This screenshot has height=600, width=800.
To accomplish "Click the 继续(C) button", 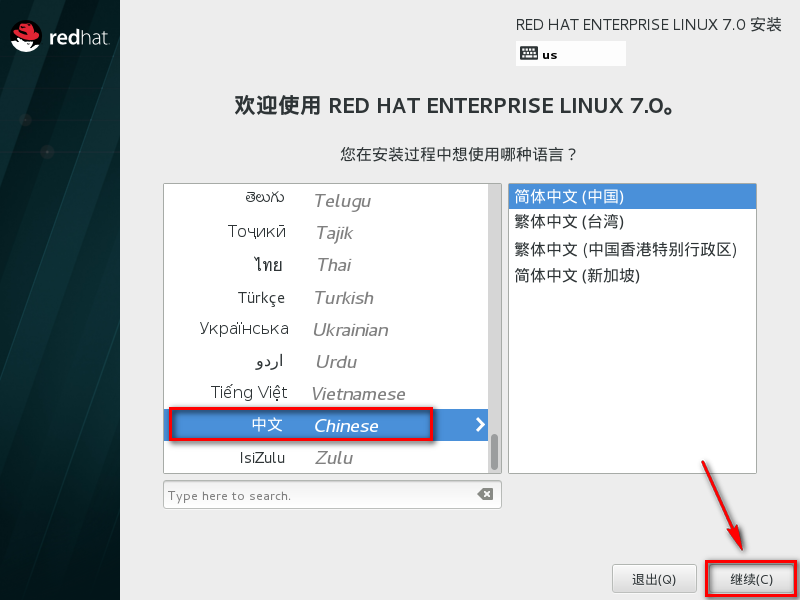I will (750, 578).
